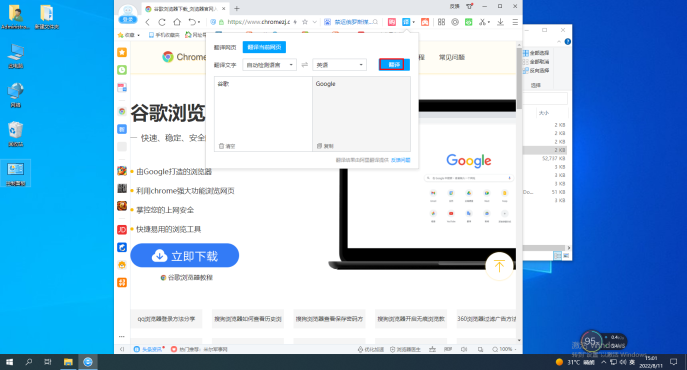
Task: Click the undo closed tab icon
Action: tap(192, 22)
